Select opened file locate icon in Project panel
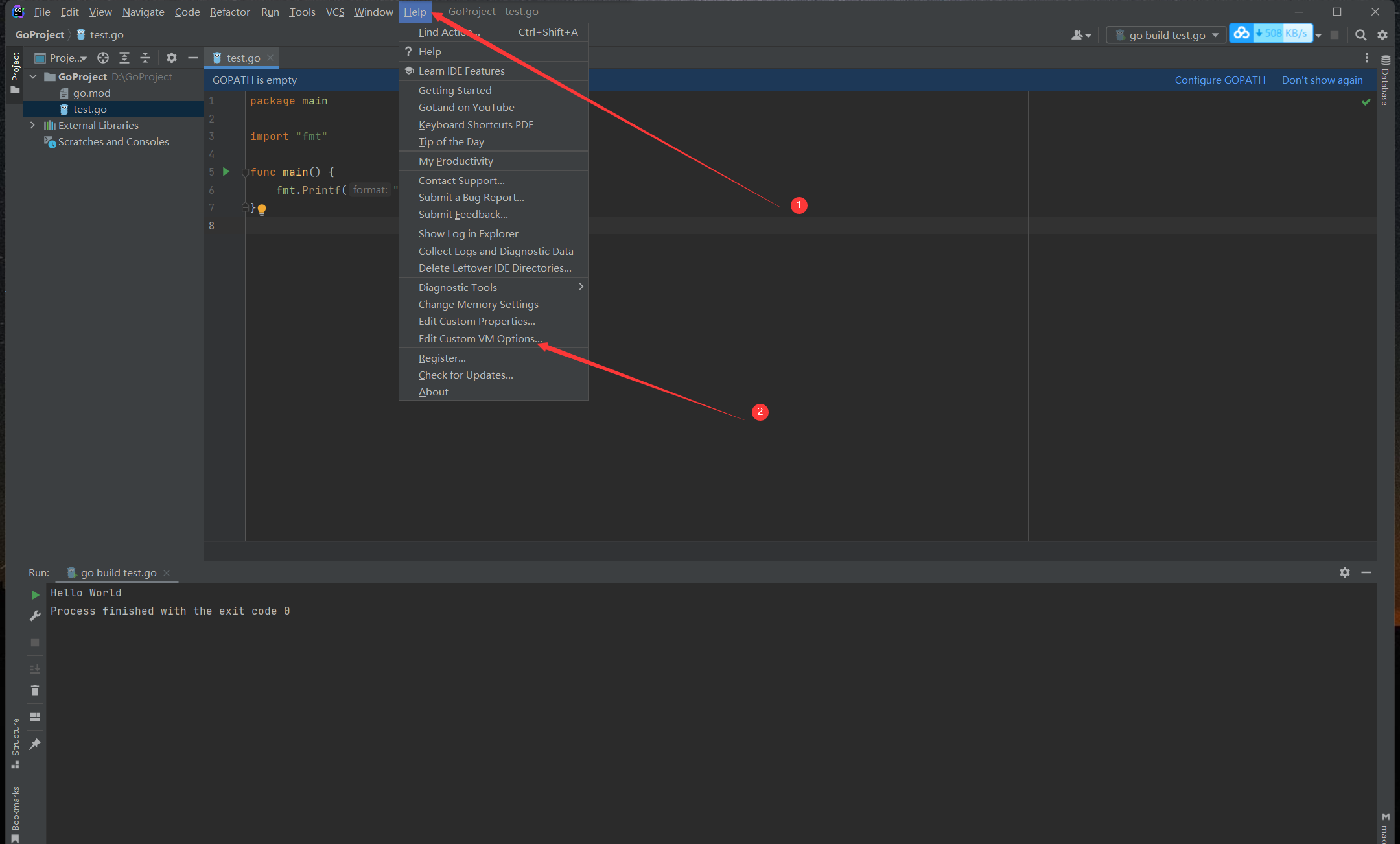 pos(103,58)
